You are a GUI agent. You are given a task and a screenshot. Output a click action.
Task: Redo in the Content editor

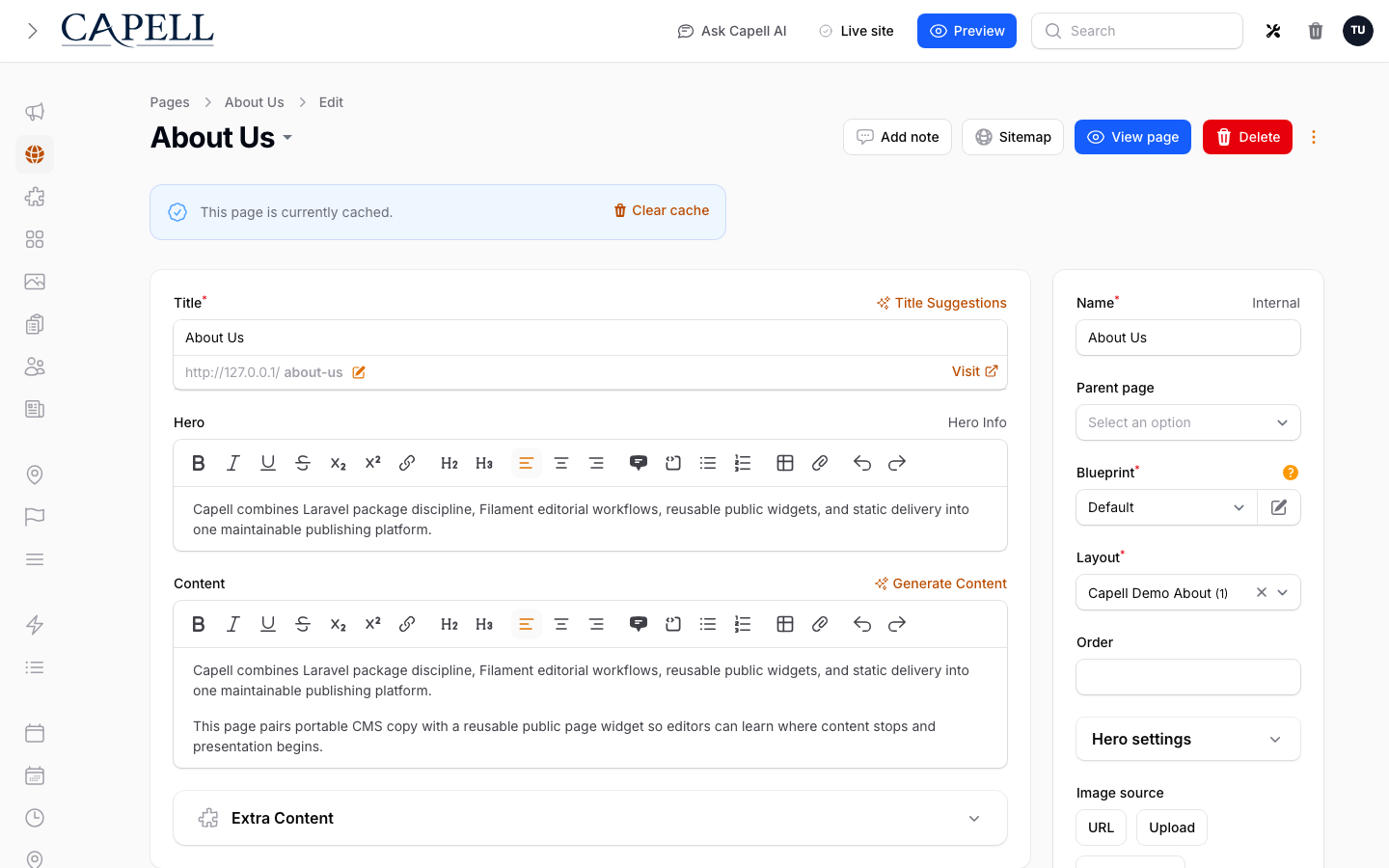pos(897,624)
